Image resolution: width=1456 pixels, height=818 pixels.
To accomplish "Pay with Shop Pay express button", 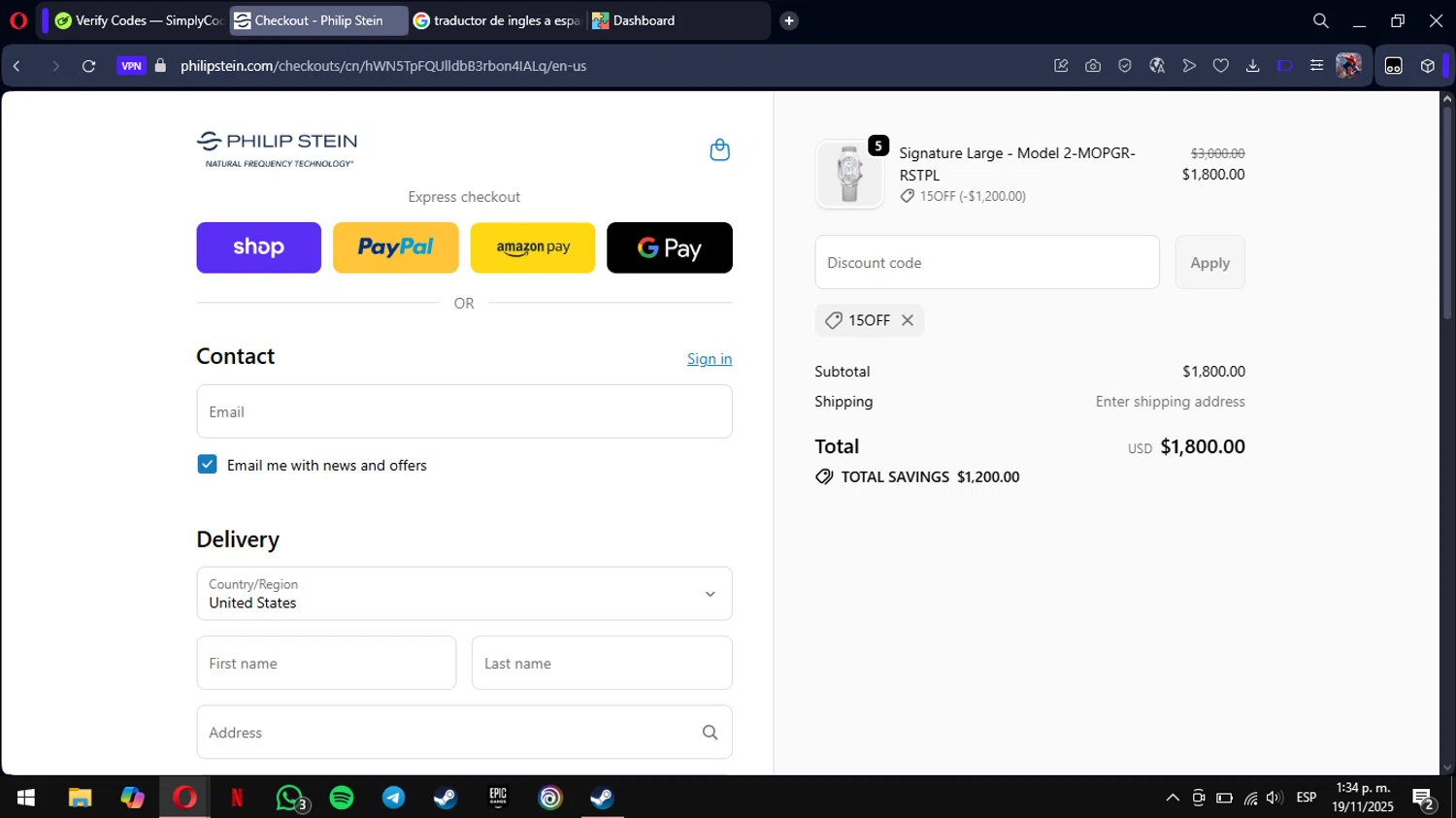I will (x=258, y=247).
